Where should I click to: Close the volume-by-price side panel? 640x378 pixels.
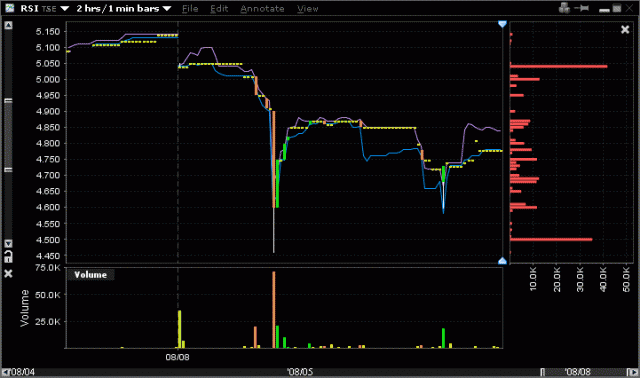(x=625, y=29)
